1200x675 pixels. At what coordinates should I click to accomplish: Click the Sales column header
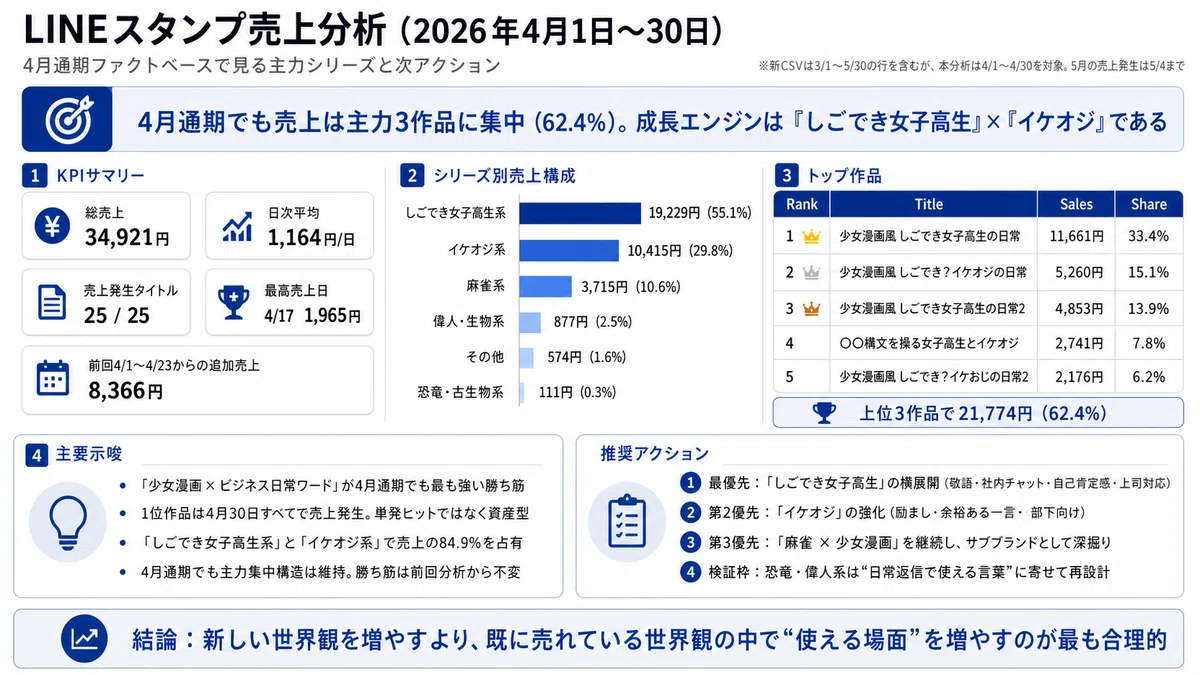pos(1077,204)
